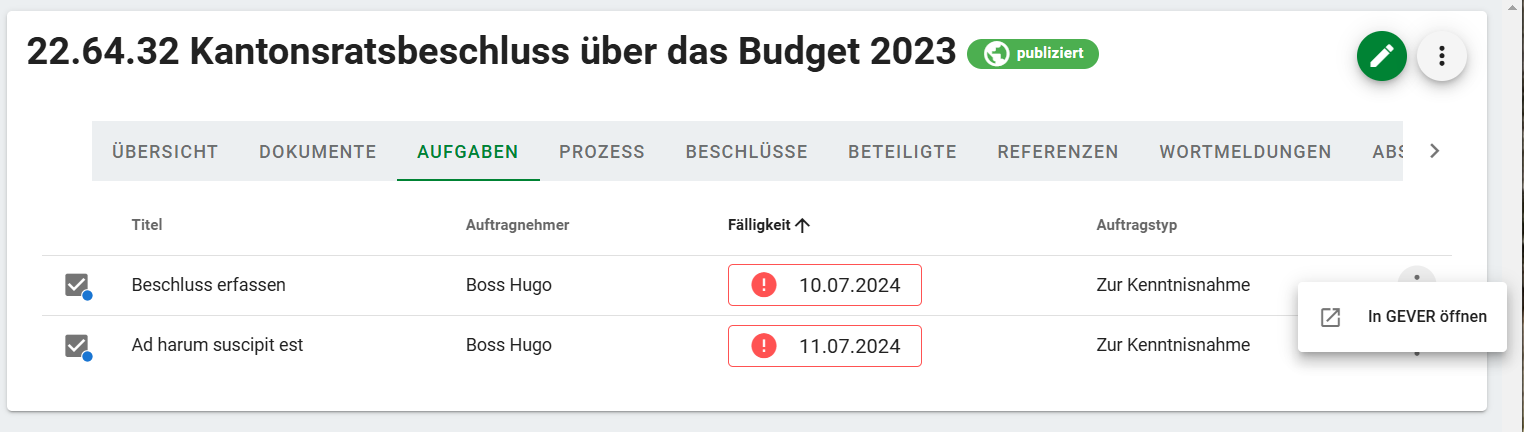Open the 'Beschluss erfassen' task title
The height and width of the screenshot is (432, 1524).
click(x=208, y=285)
